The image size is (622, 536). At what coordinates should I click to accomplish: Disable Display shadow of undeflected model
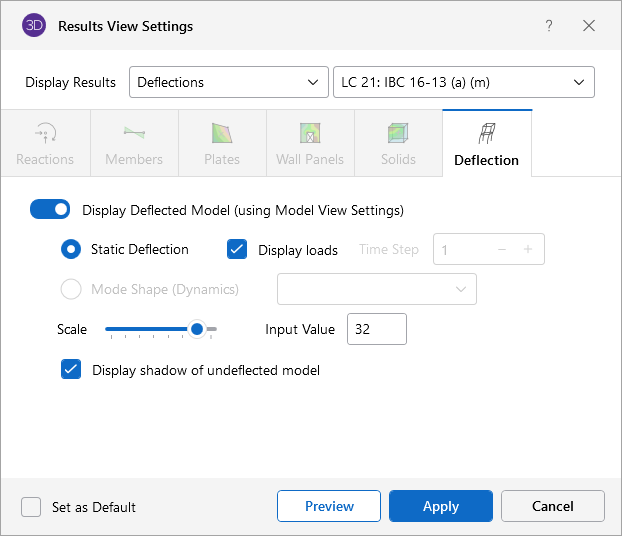tap(71, 369)
